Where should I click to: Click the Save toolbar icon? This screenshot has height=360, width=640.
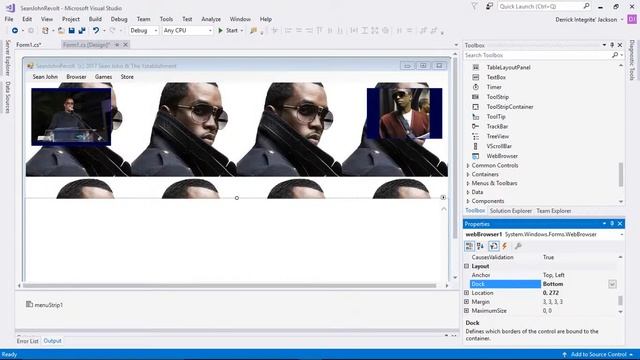[71, 31]
